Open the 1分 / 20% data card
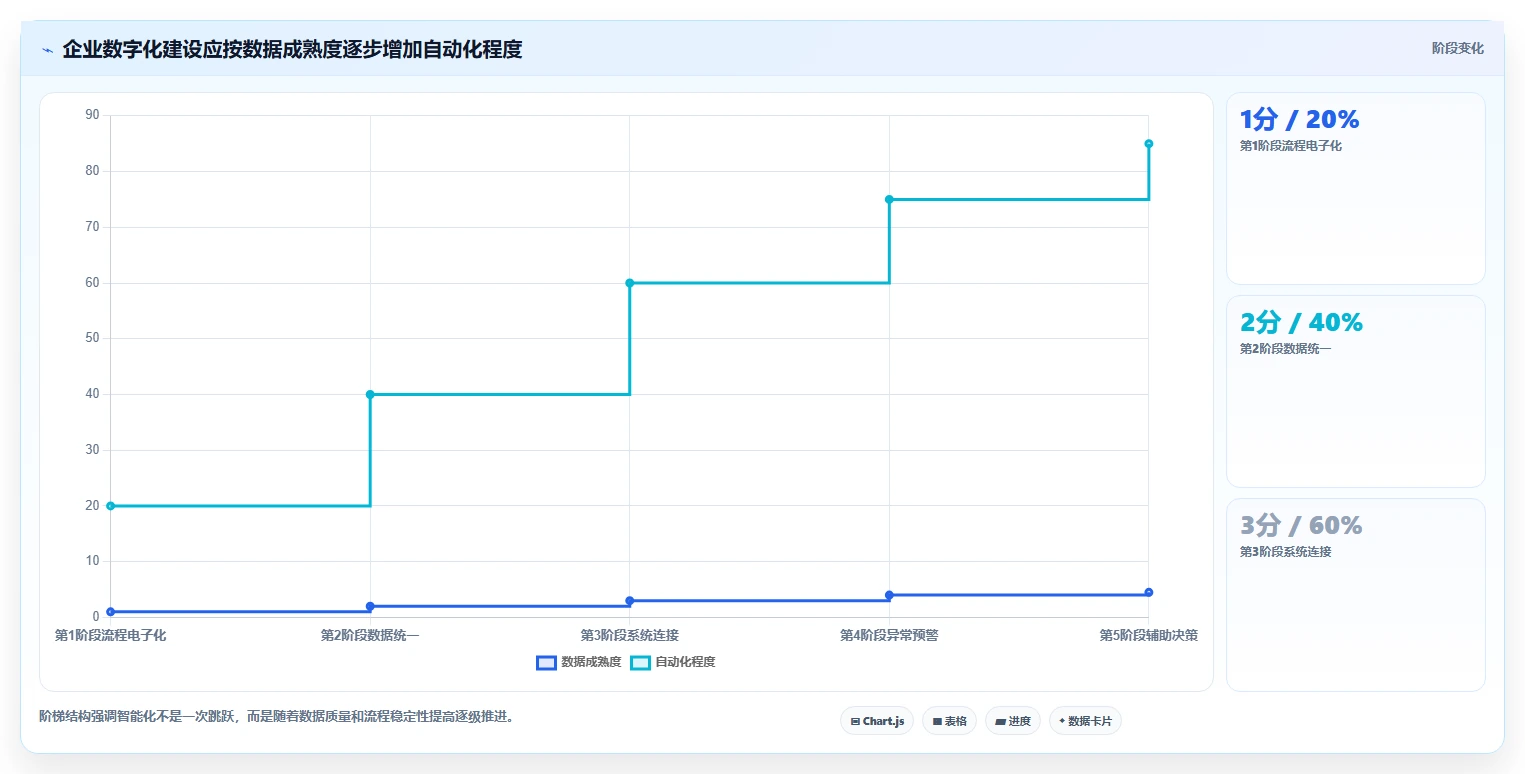 coord(1355,188)
